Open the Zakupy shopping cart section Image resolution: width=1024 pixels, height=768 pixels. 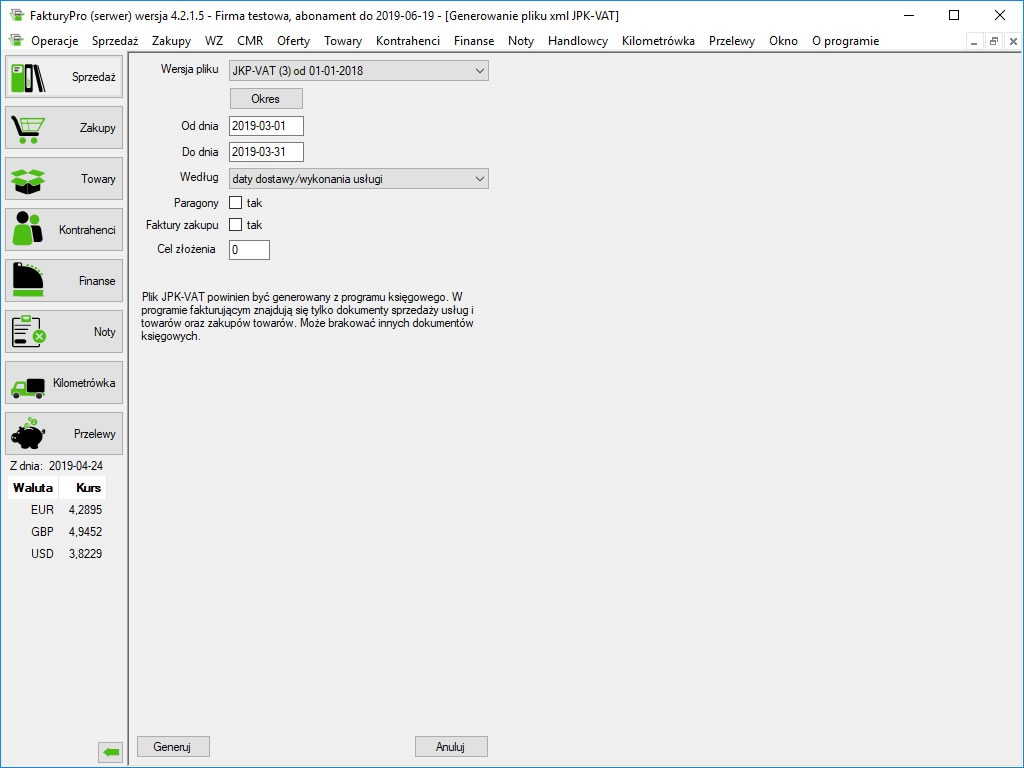[x=64, y=128]
